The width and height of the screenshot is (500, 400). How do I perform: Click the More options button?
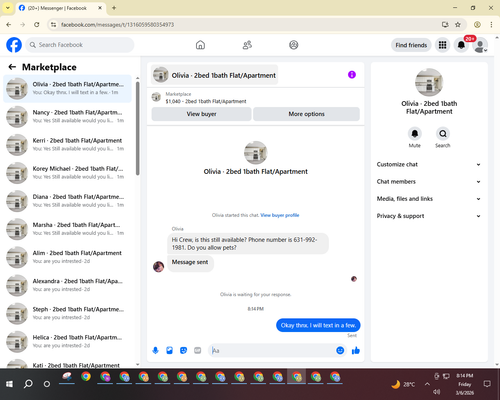(306, 114)
